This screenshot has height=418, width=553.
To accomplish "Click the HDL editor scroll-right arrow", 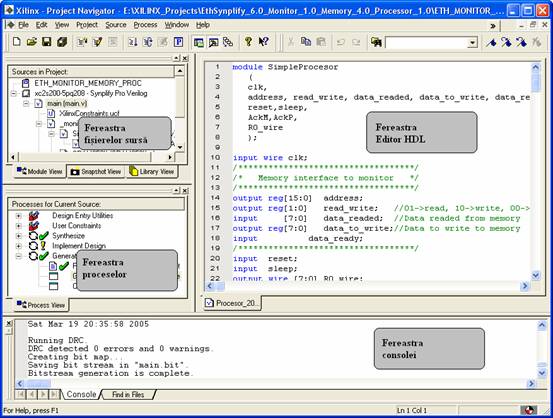I will (524, 286).
